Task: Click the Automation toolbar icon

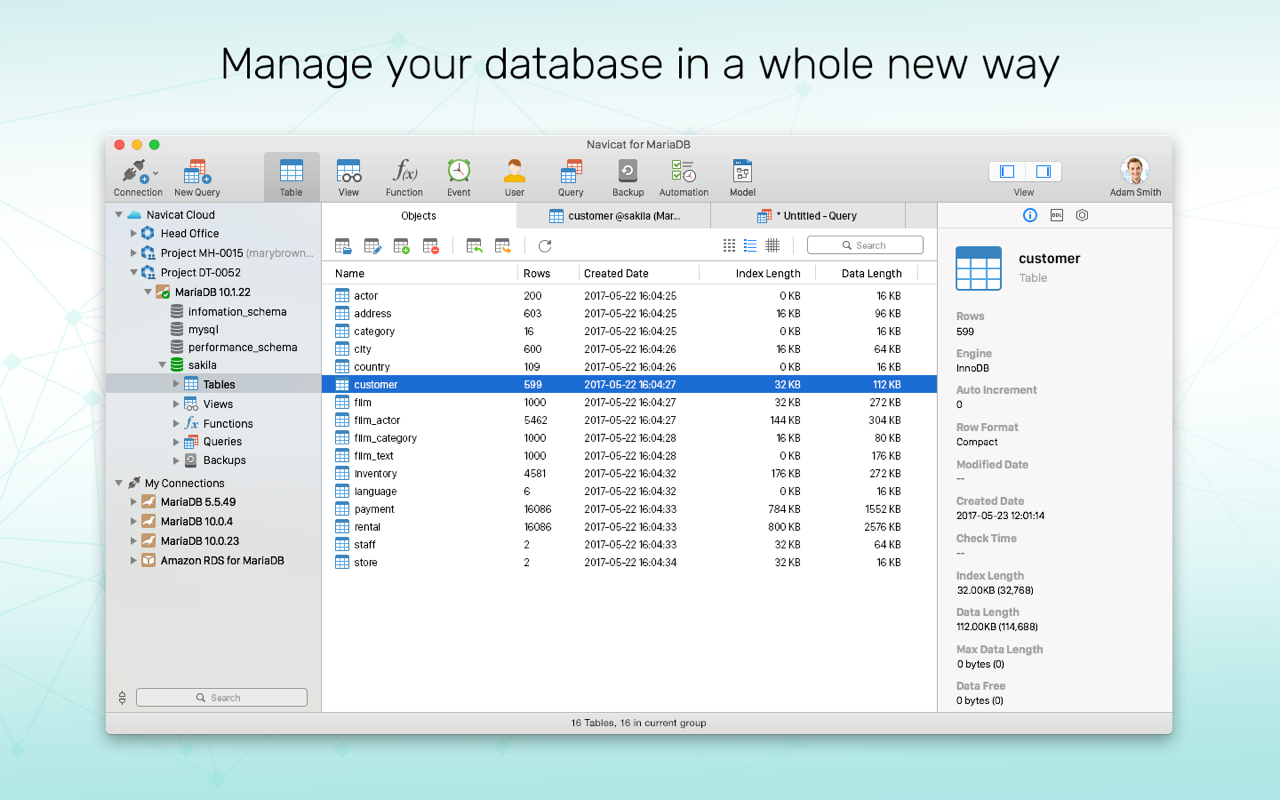Action: (x=684, y=171)
